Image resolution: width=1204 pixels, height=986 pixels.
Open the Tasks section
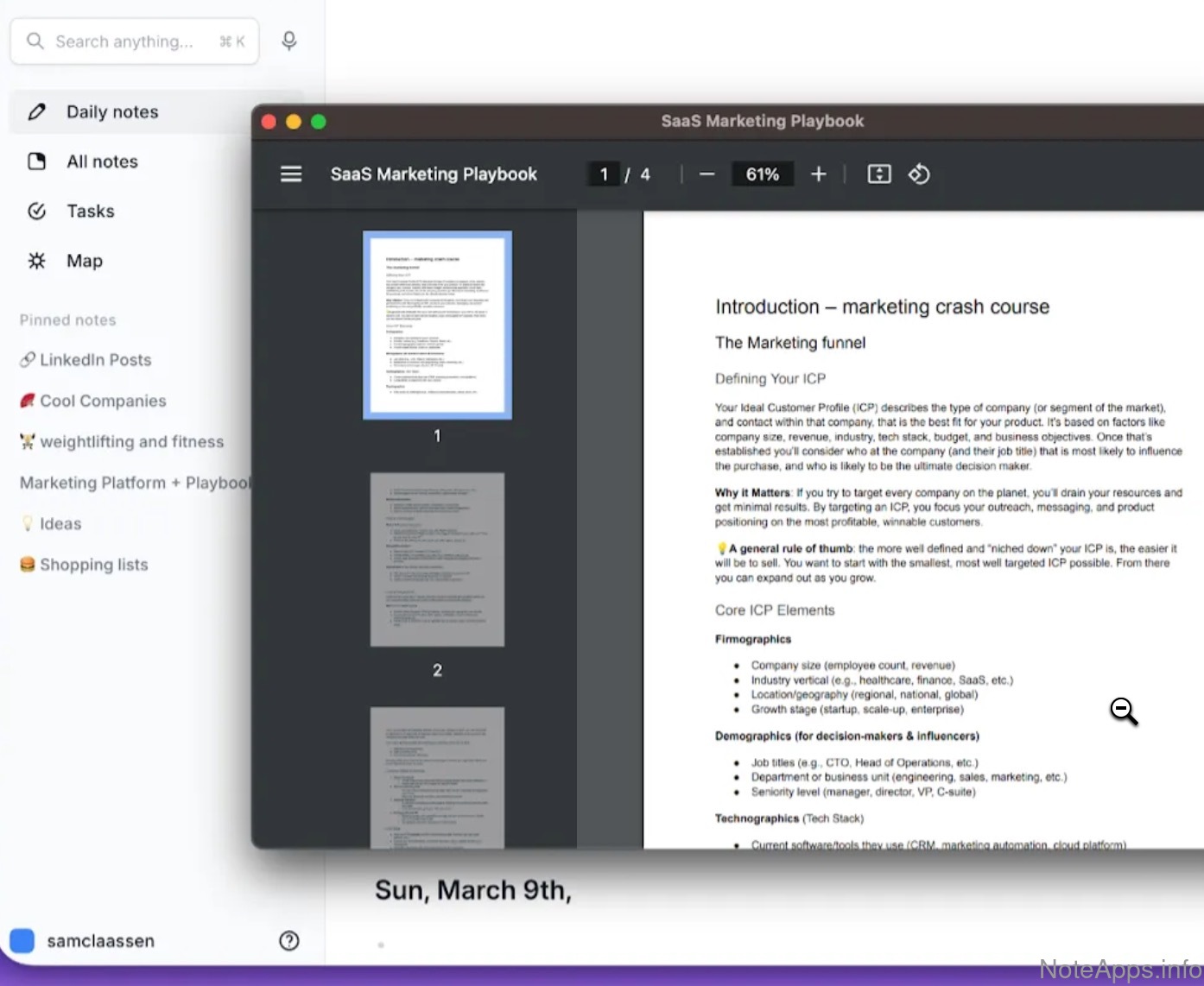click(x=90, y=212)
